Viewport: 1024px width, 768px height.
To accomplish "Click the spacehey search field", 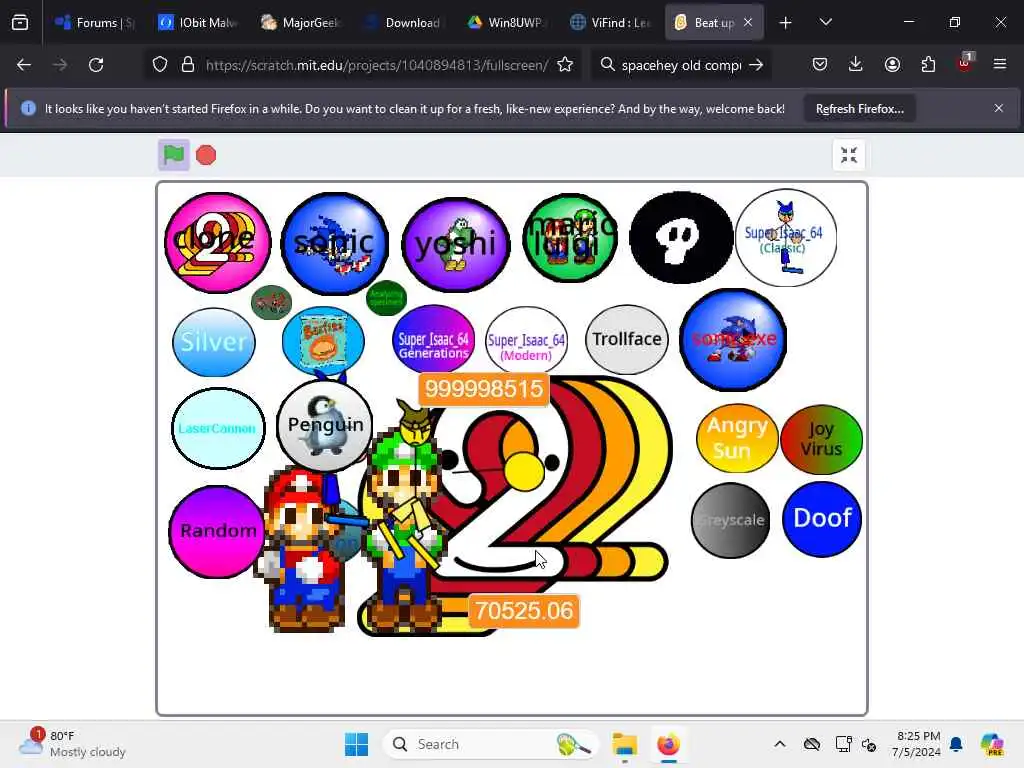I will pyautogui.click(x=681, y=65).
